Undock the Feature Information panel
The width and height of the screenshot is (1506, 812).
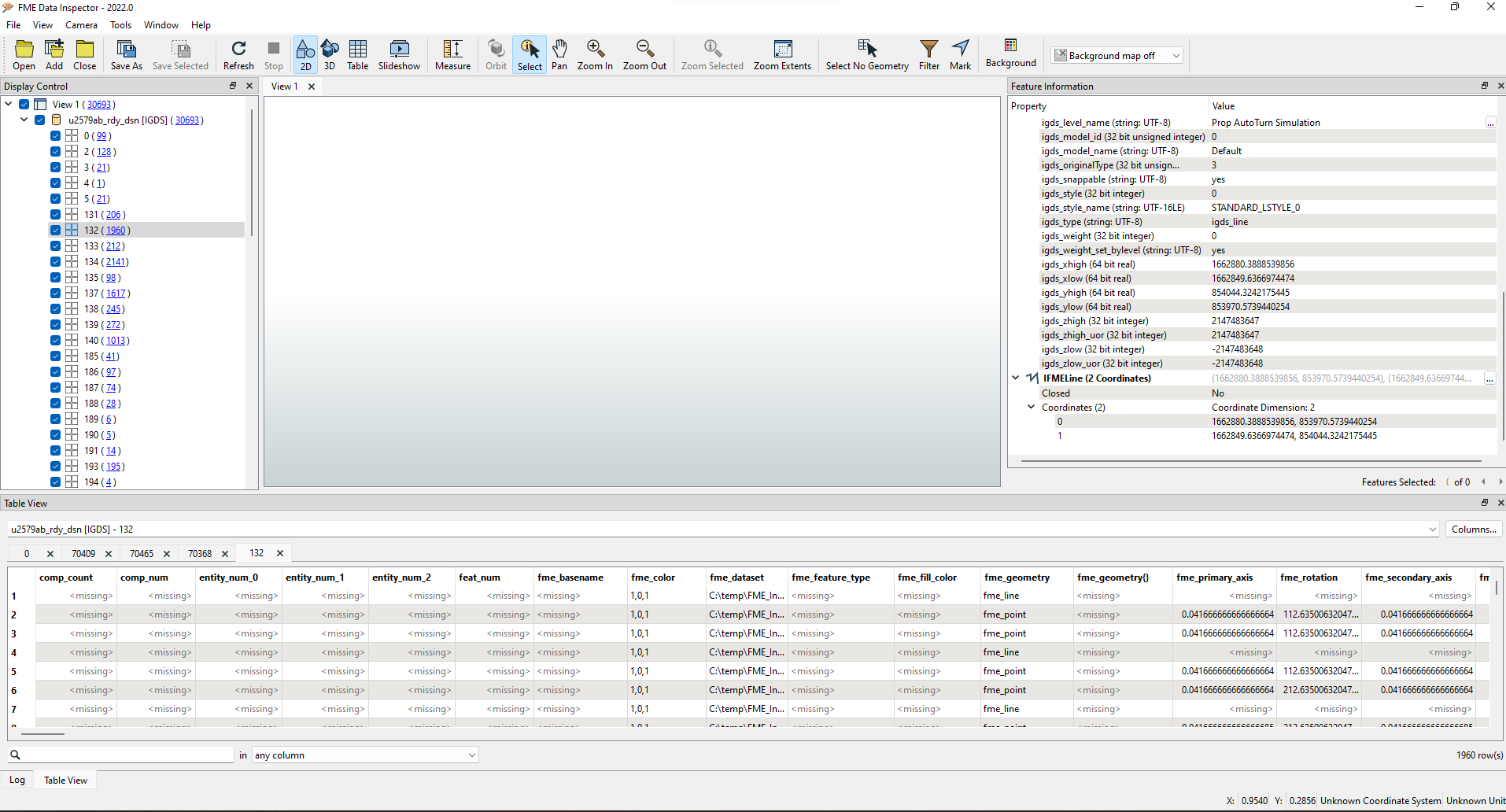click(1485, 86)
